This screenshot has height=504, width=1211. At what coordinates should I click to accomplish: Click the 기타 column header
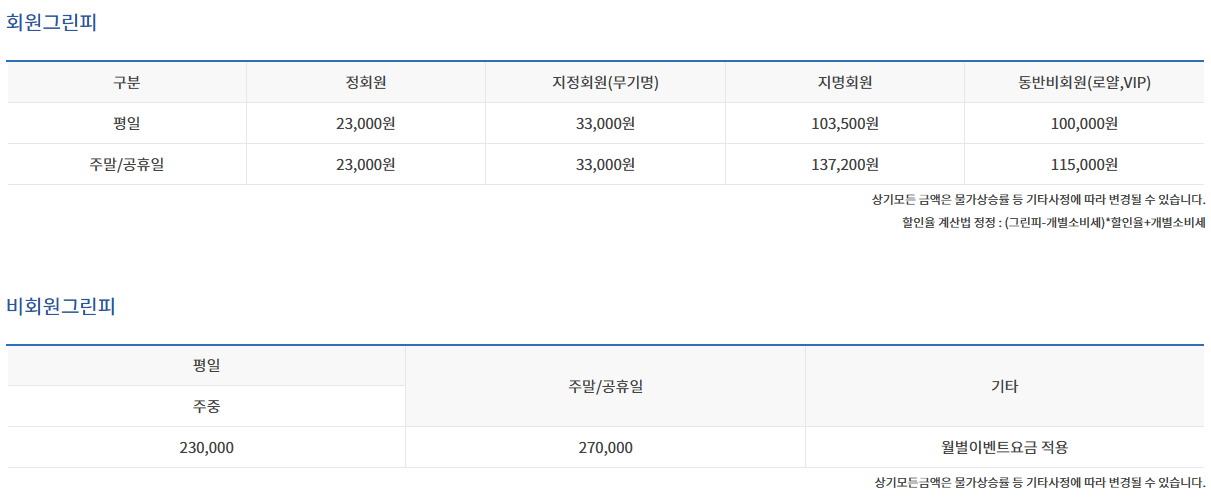coord(1004,386)
